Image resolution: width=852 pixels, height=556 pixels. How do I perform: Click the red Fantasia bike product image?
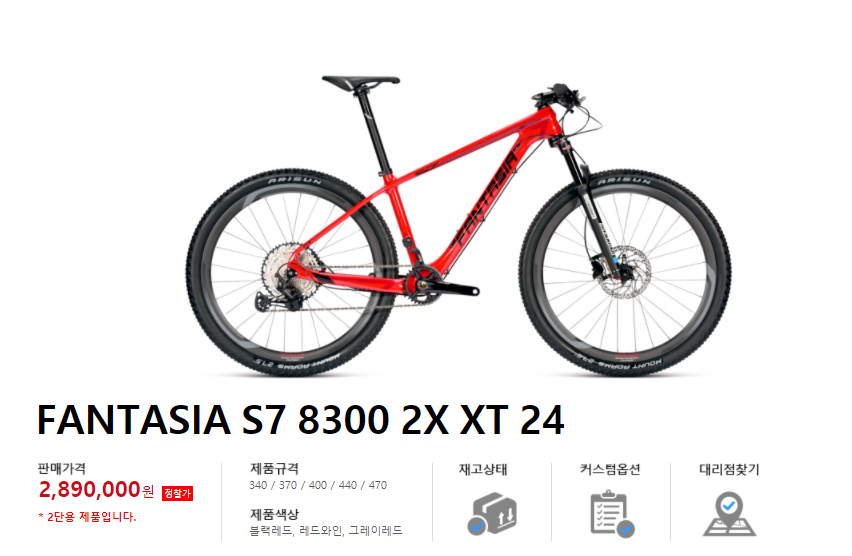(459, 226)
